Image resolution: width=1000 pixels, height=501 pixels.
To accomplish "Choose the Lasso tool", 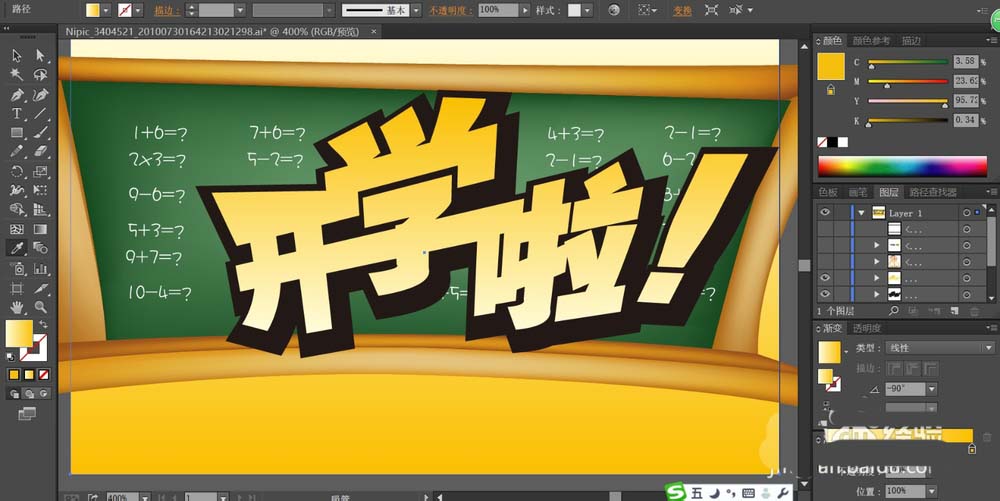I will point(40,75).
